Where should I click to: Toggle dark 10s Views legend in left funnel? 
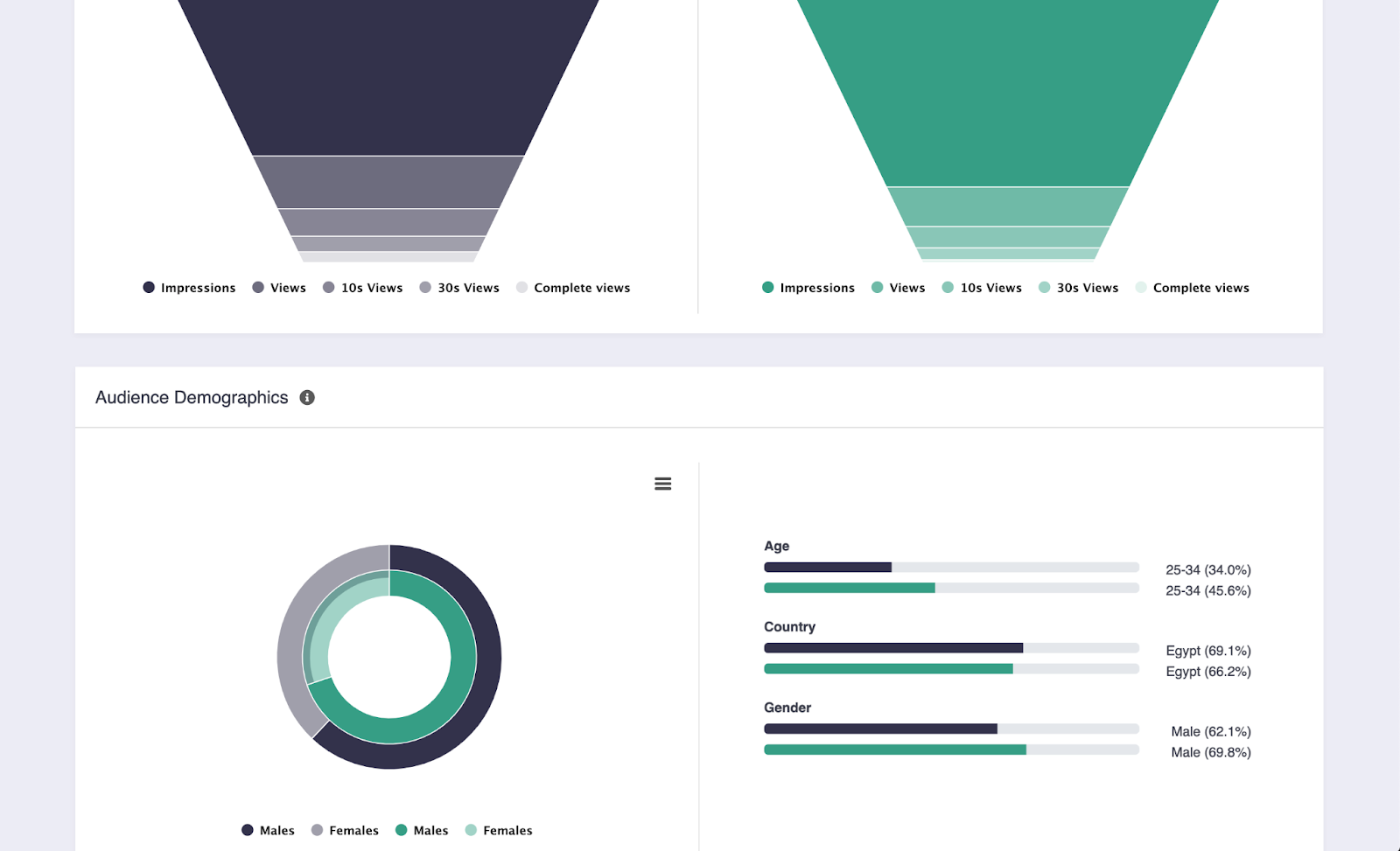tap(362, 288)
